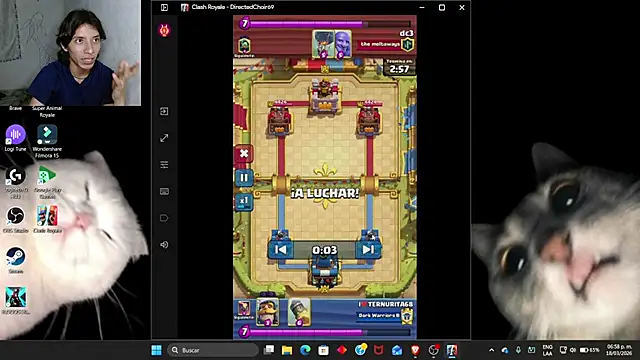This screenshot has height=360, width=640.
Task: Open the Mail app from the taskbar
Action: pyautogui.click(x=397, y=350)
